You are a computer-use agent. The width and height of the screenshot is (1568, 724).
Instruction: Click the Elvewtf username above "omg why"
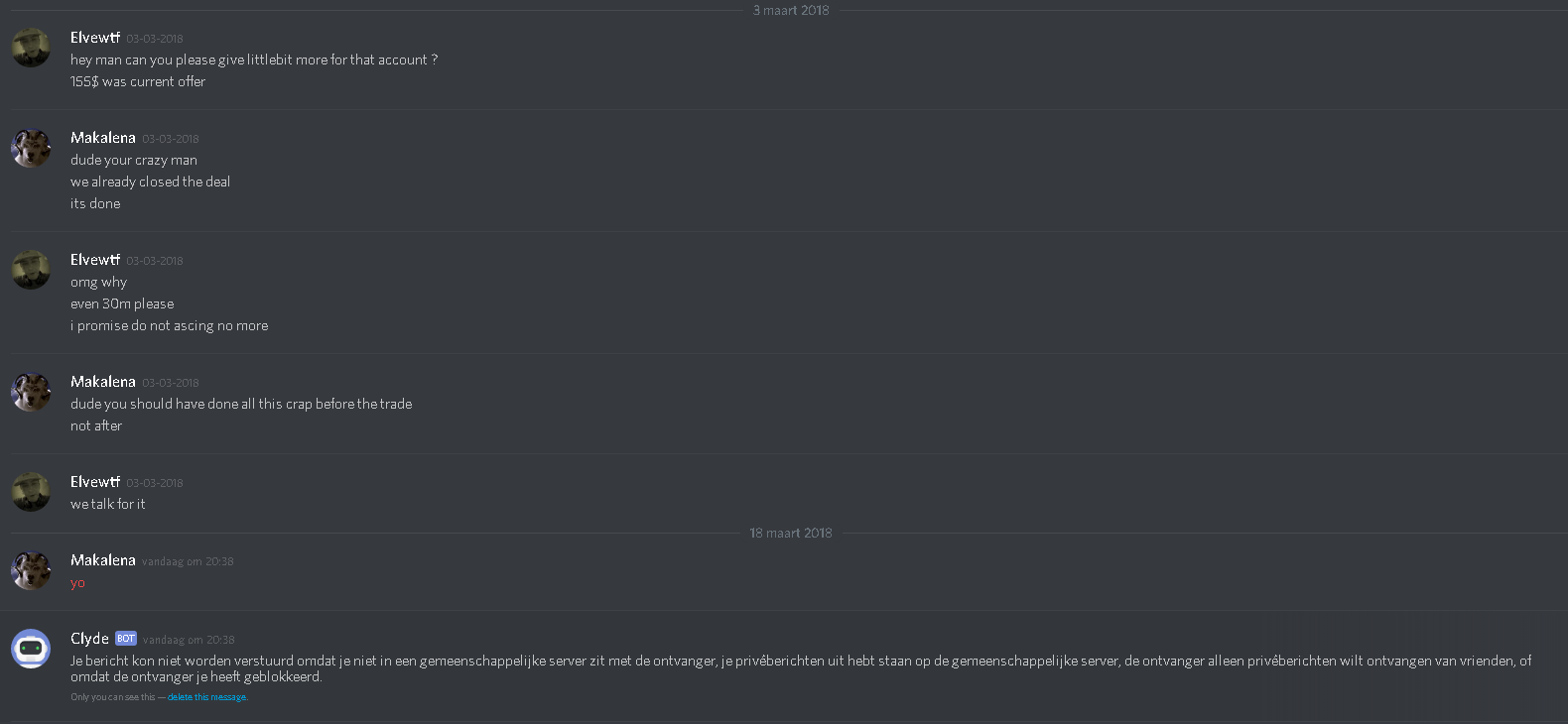point(95,260)
